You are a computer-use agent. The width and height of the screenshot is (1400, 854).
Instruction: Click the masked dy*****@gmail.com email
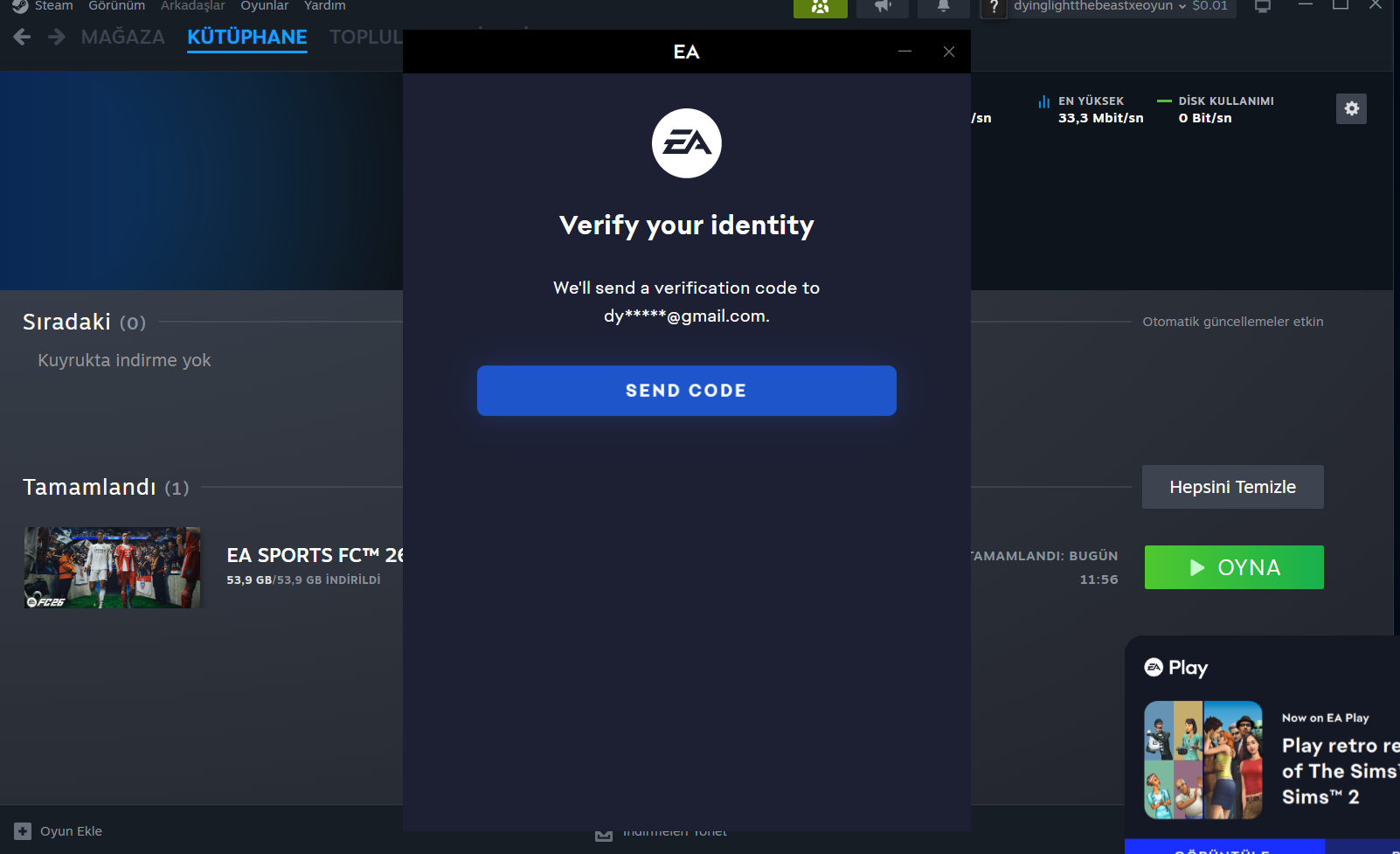(x=687, y=316)
